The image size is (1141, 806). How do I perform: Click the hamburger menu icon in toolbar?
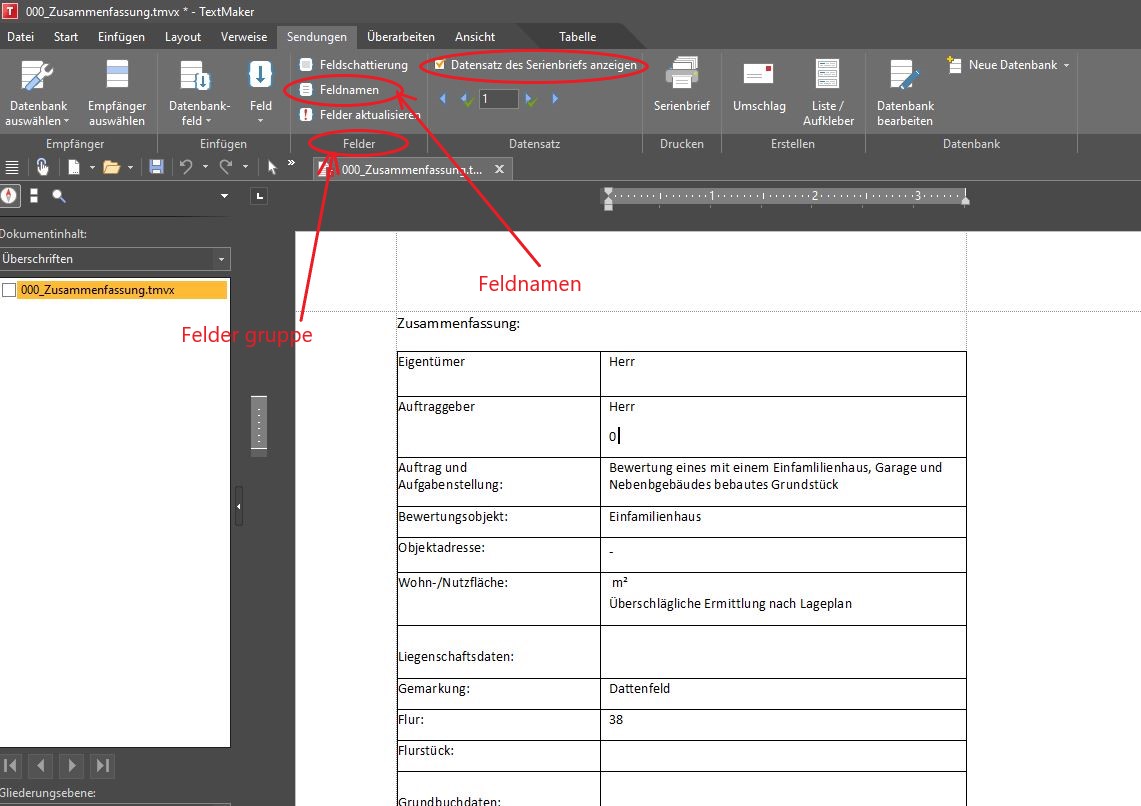tap(12, 167)
